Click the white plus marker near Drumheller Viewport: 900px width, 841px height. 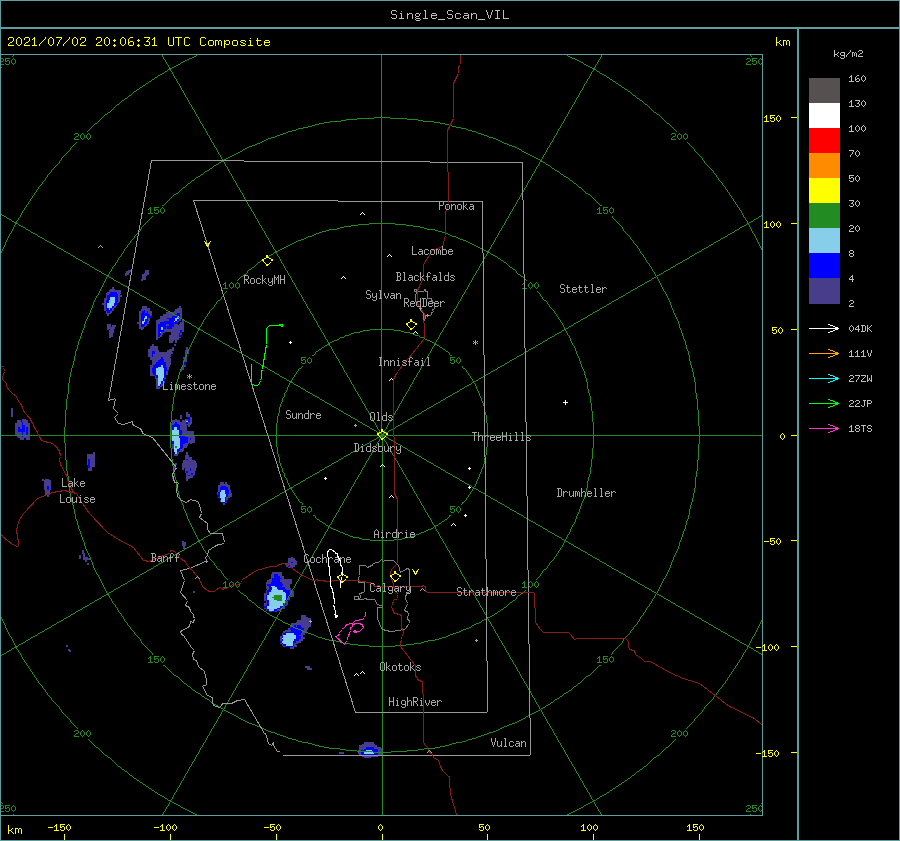click(565, 402)
